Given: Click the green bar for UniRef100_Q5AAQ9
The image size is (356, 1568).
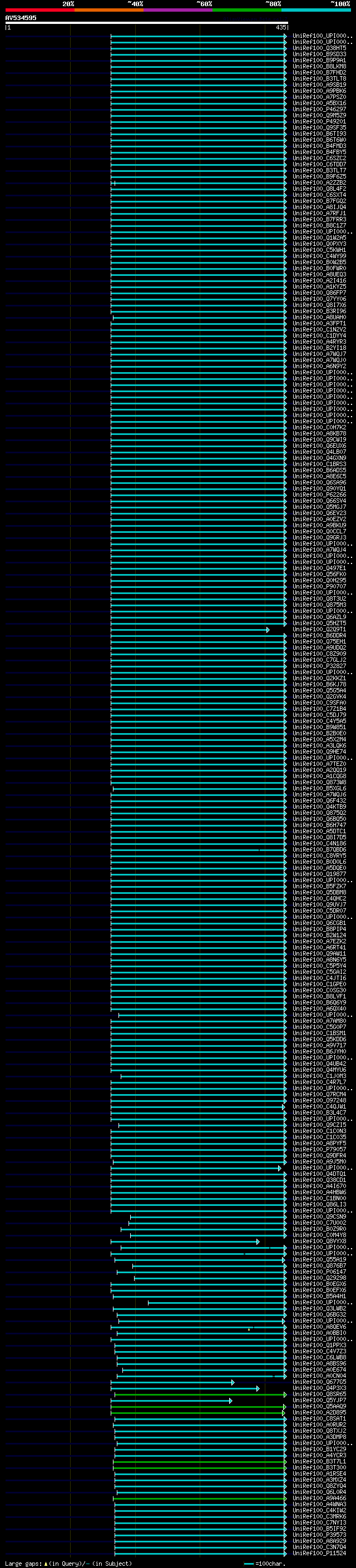Looking at the screenshot, I should [199, 1407].
